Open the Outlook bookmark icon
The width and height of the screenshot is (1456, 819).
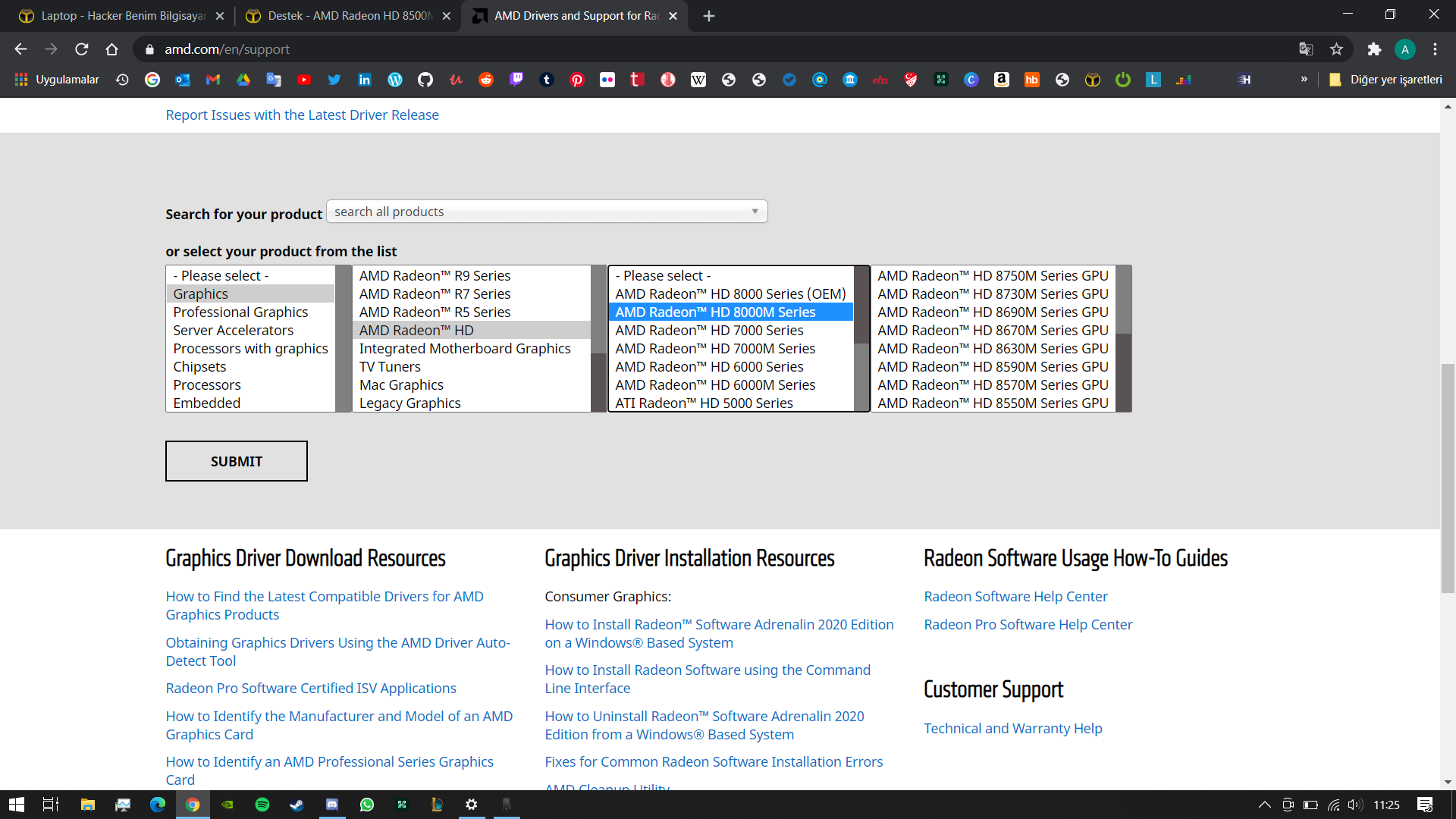click(x=183, y=80)
